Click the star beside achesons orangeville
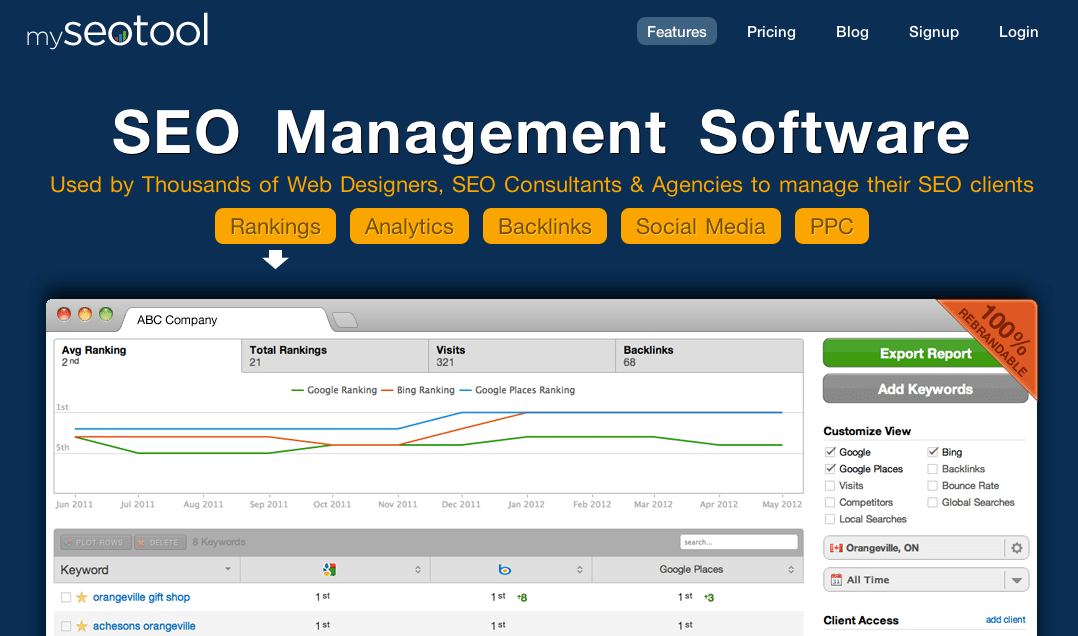 click(82, 626)
